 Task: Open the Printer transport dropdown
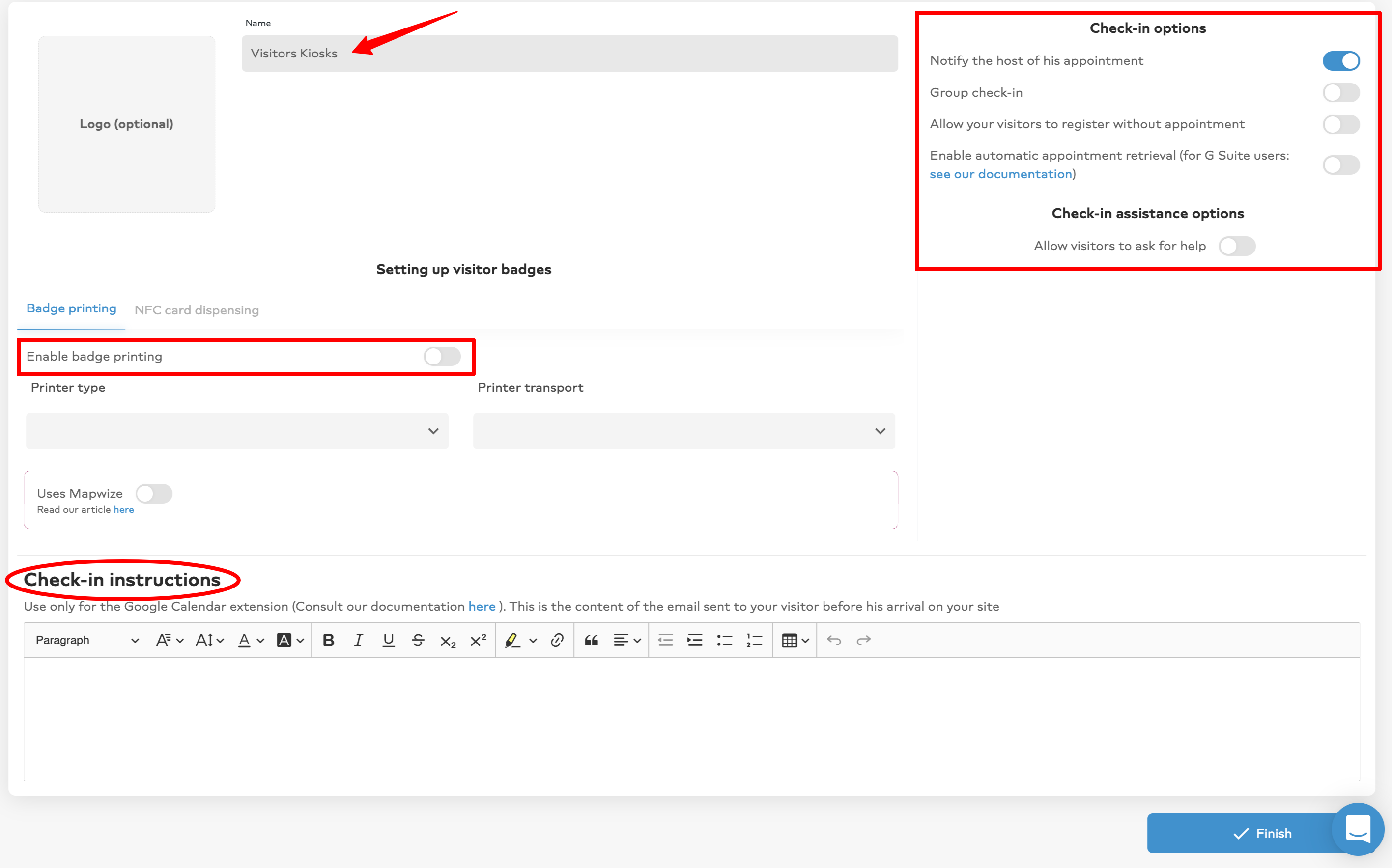pyautogui.click(x=684, y=431)
